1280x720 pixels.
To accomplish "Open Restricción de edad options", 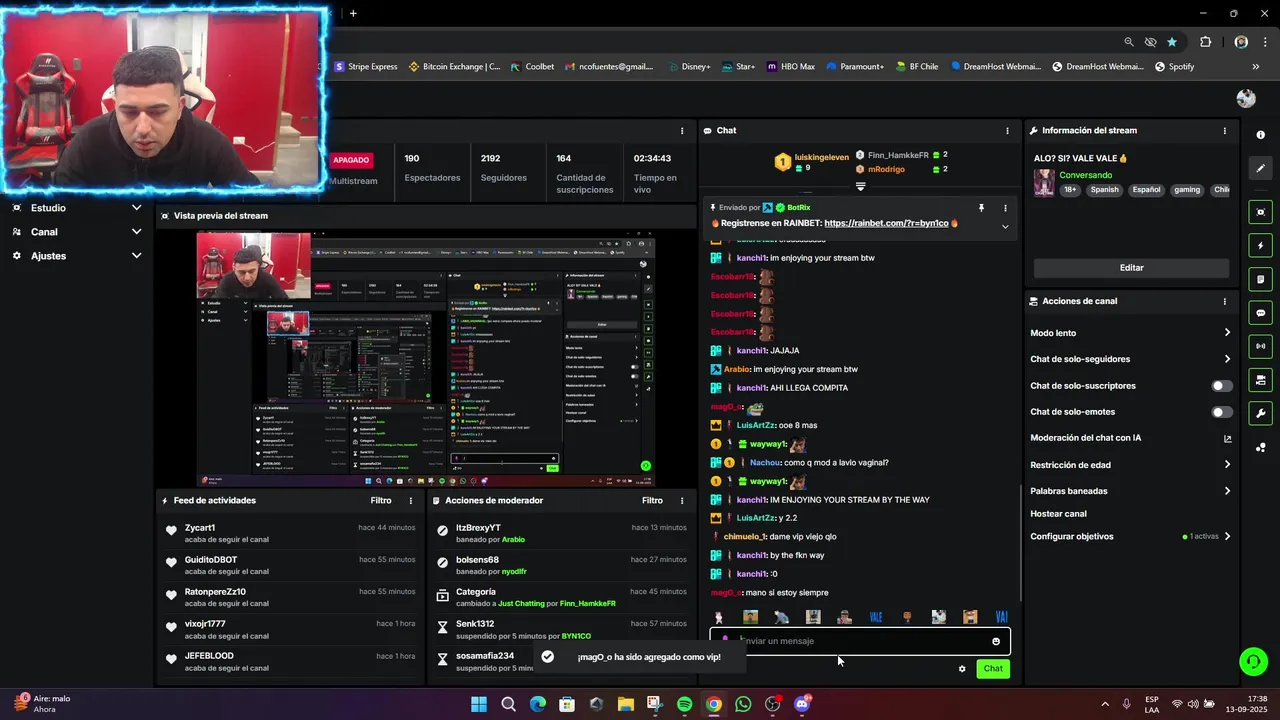I will coord(1131,465).
